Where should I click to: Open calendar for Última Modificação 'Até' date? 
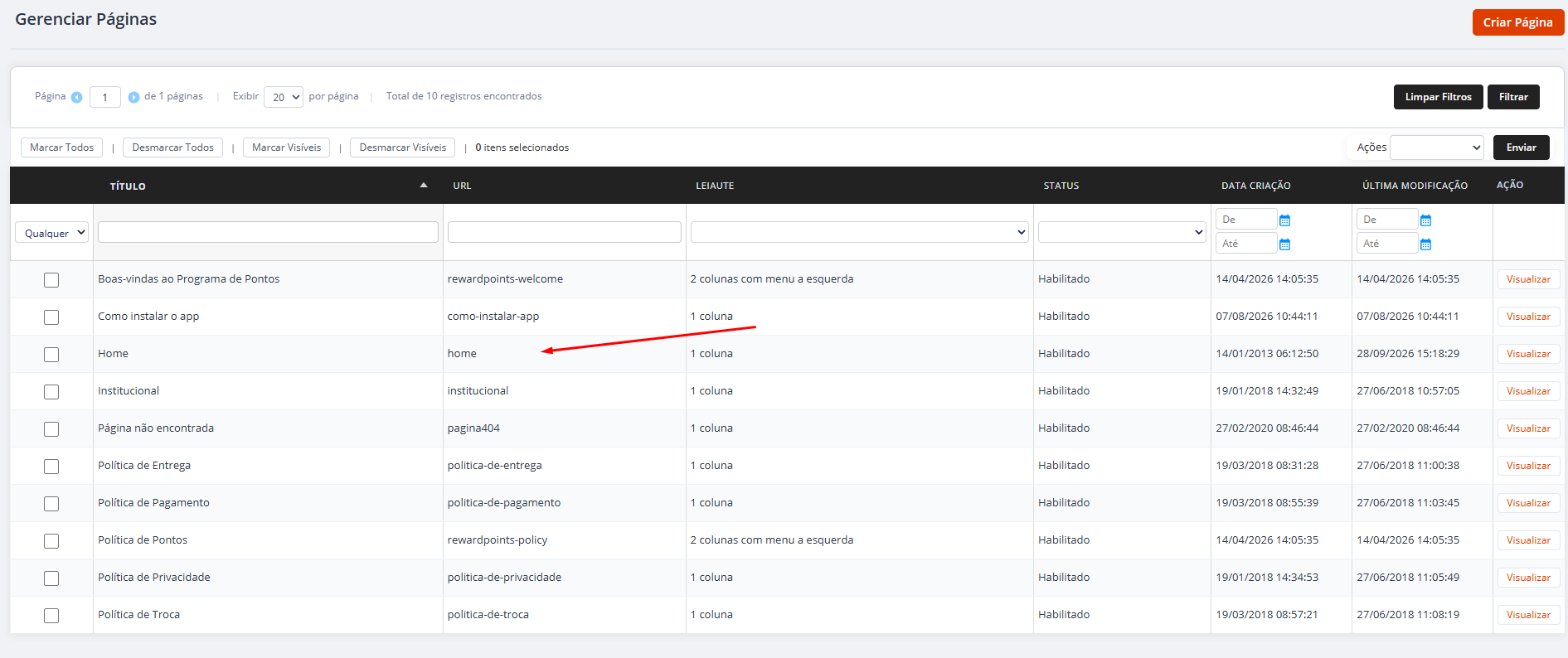pyautogui.click(x=1425, y=244)
